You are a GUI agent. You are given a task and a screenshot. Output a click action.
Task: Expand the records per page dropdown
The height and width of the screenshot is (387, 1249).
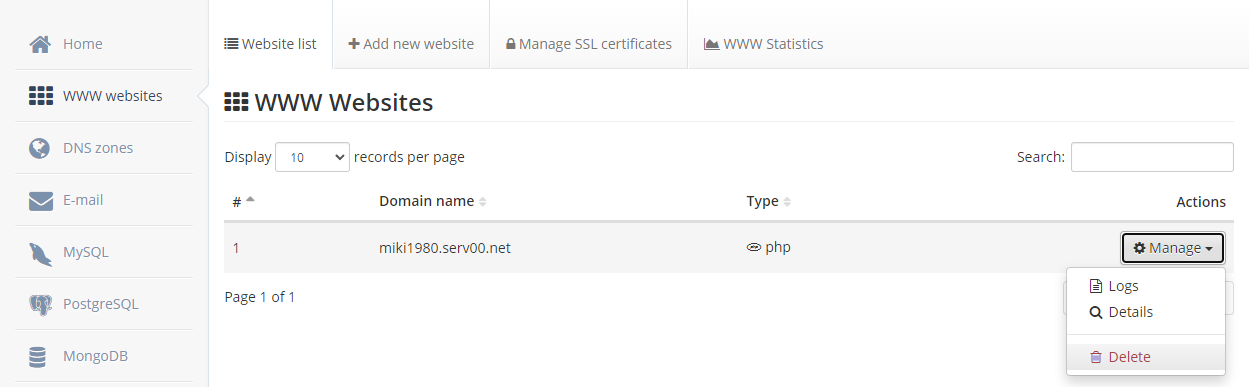(x=312, y=157)
